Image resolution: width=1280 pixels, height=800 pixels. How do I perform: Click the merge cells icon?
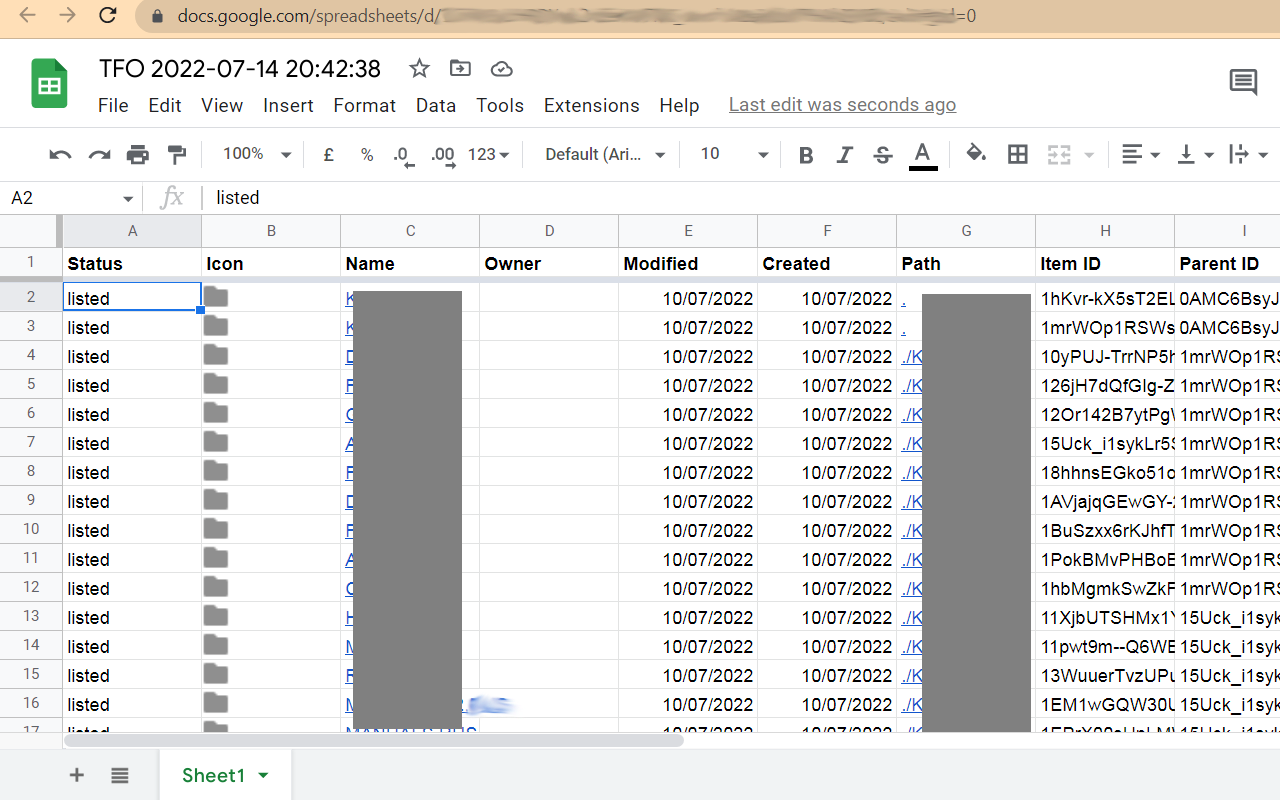[1058, 154]
